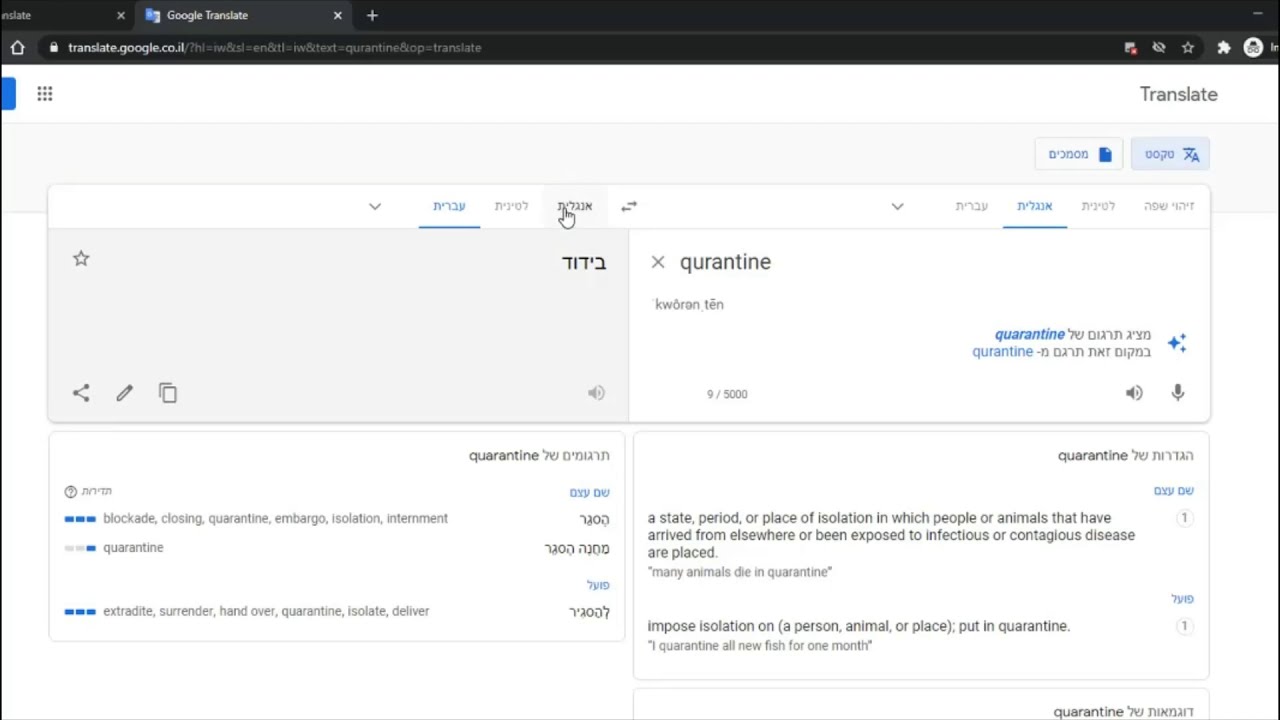Click the swap languages arrows icon
Viewport: 1280px width, 720px height.
click(x=629, y=206)
